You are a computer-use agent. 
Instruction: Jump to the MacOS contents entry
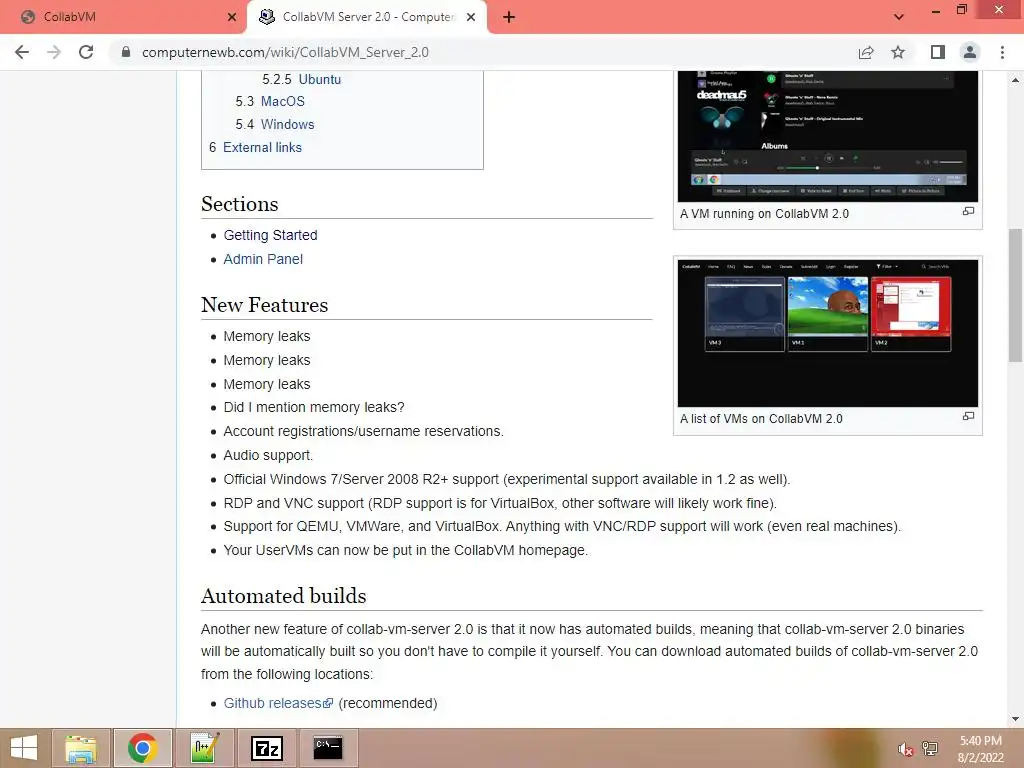[x=283, y=101]
